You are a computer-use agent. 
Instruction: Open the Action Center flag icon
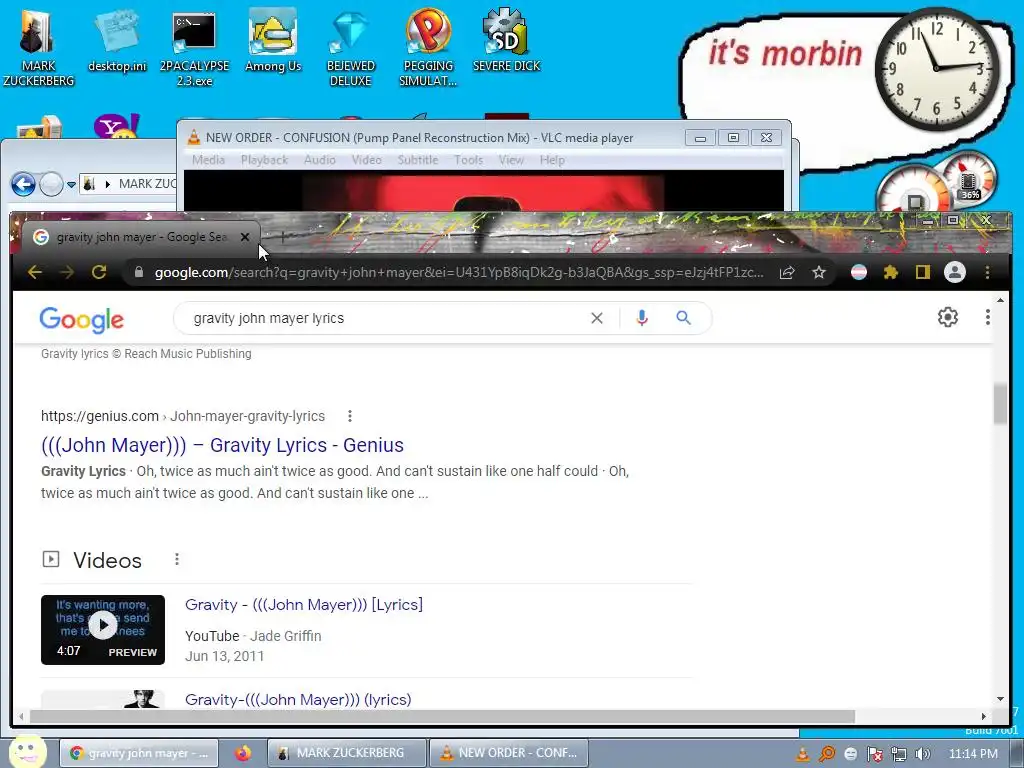874,754
